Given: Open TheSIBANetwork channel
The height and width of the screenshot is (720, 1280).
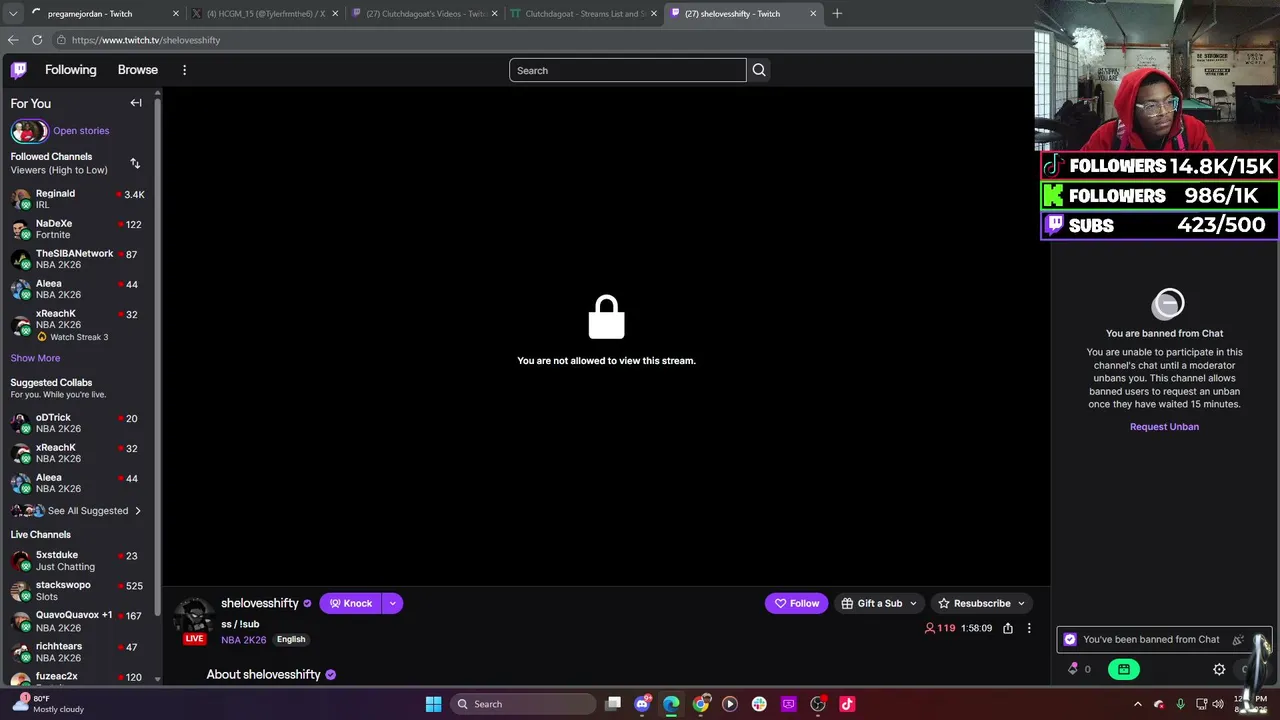Looking at the screenshot, I should pos(78,259).
